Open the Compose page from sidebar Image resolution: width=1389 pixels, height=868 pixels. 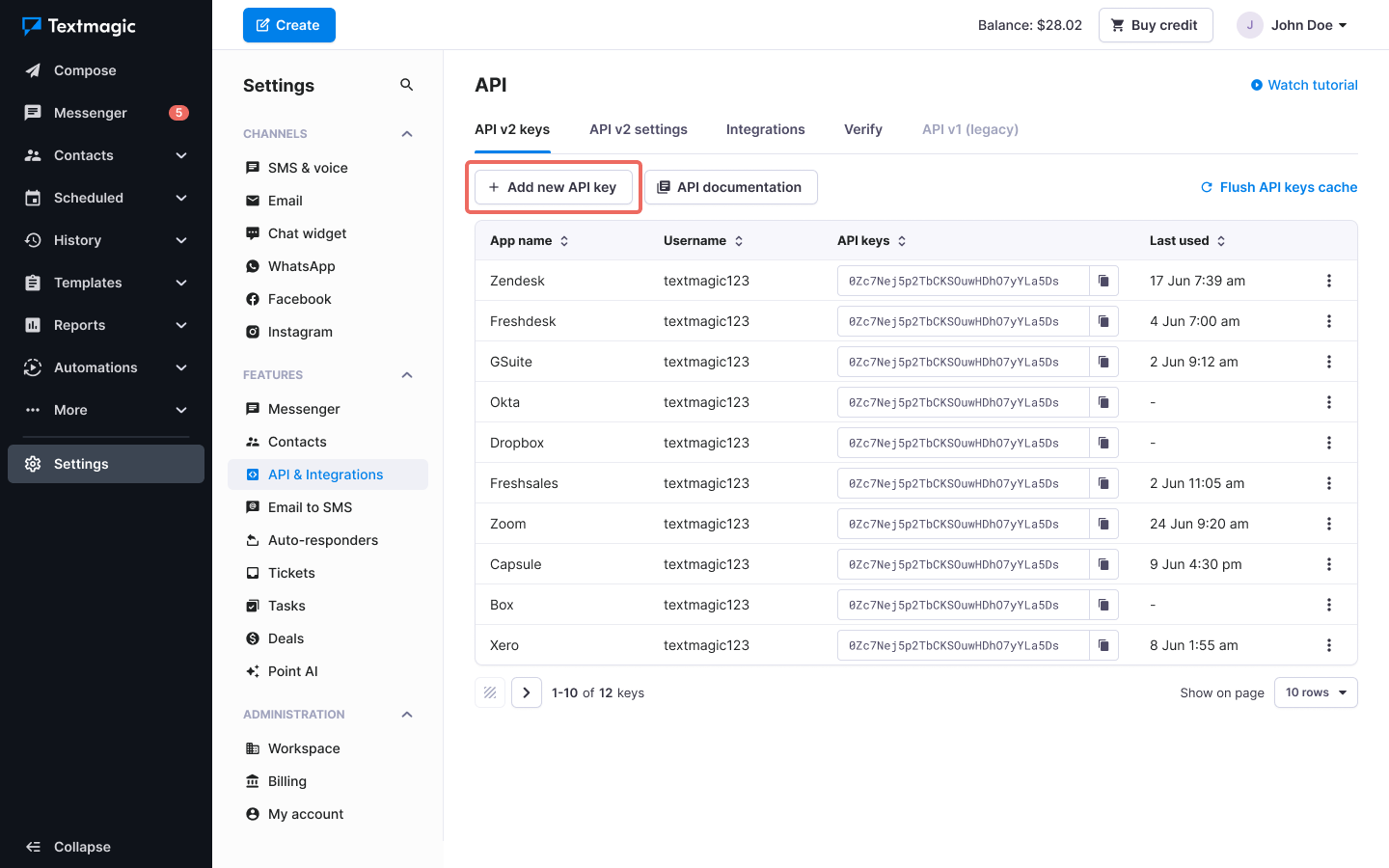[85, 70]
